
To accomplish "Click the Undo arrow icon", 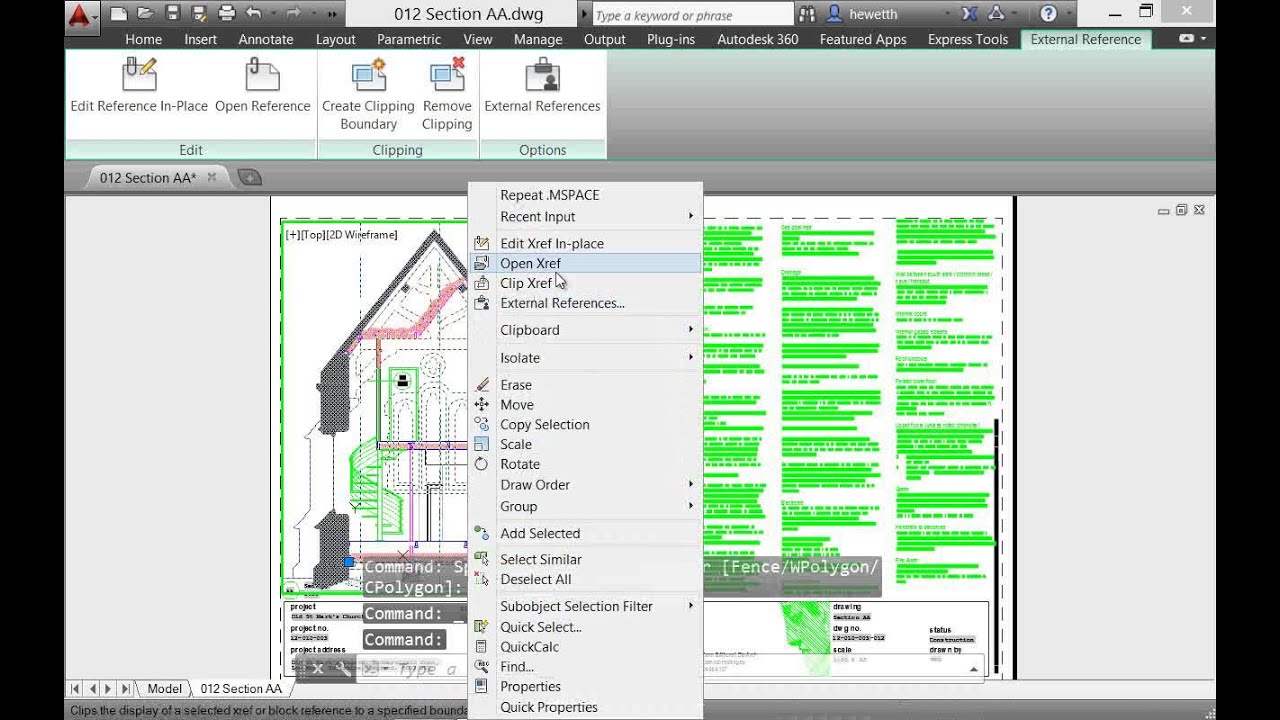I will point(254,14).
